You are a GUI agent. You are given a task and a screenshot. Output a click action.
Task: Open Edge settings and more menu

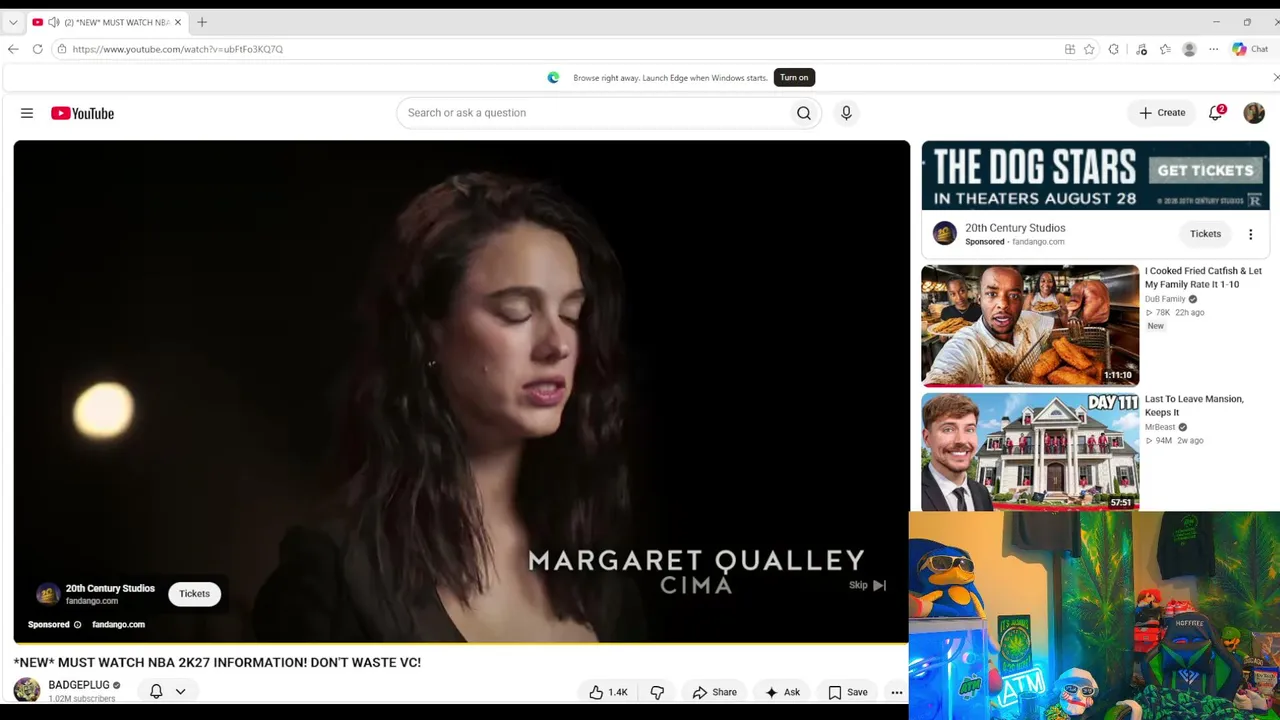click(1213, 49)
